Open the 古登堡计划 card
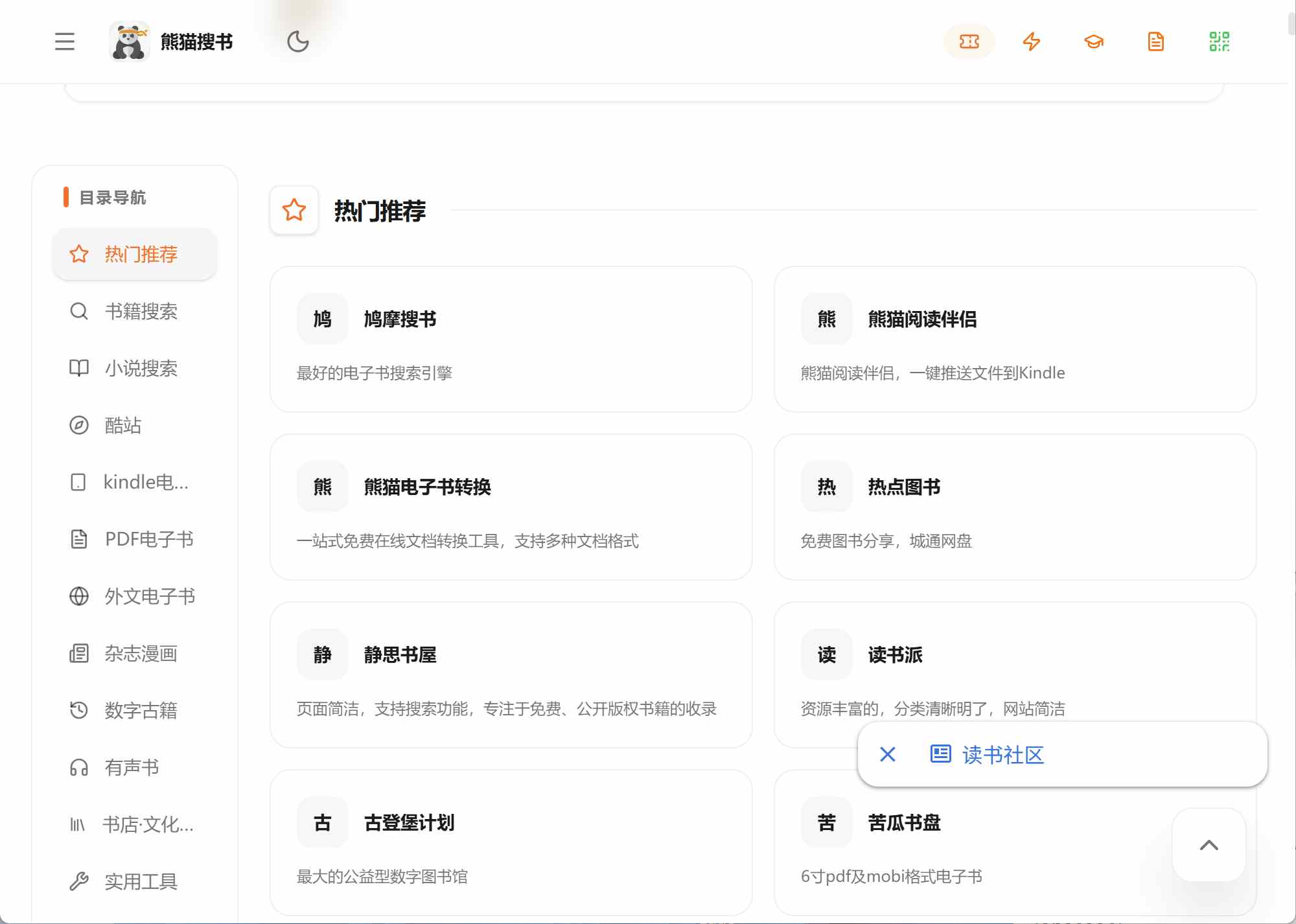1296x924 pixels. pos(511,842)
